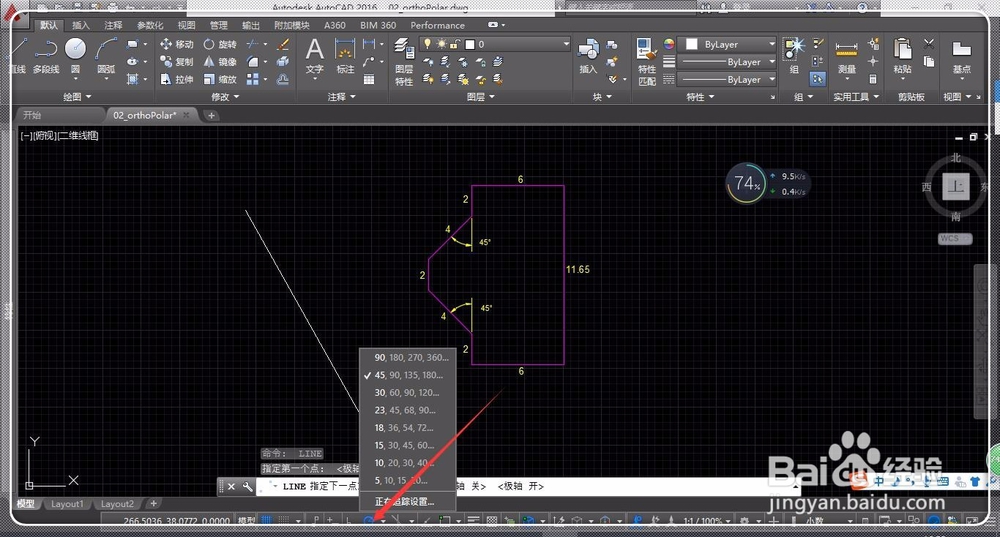Expand the Layers (图层) panel

pyautogui.click(x=480, y=97)
